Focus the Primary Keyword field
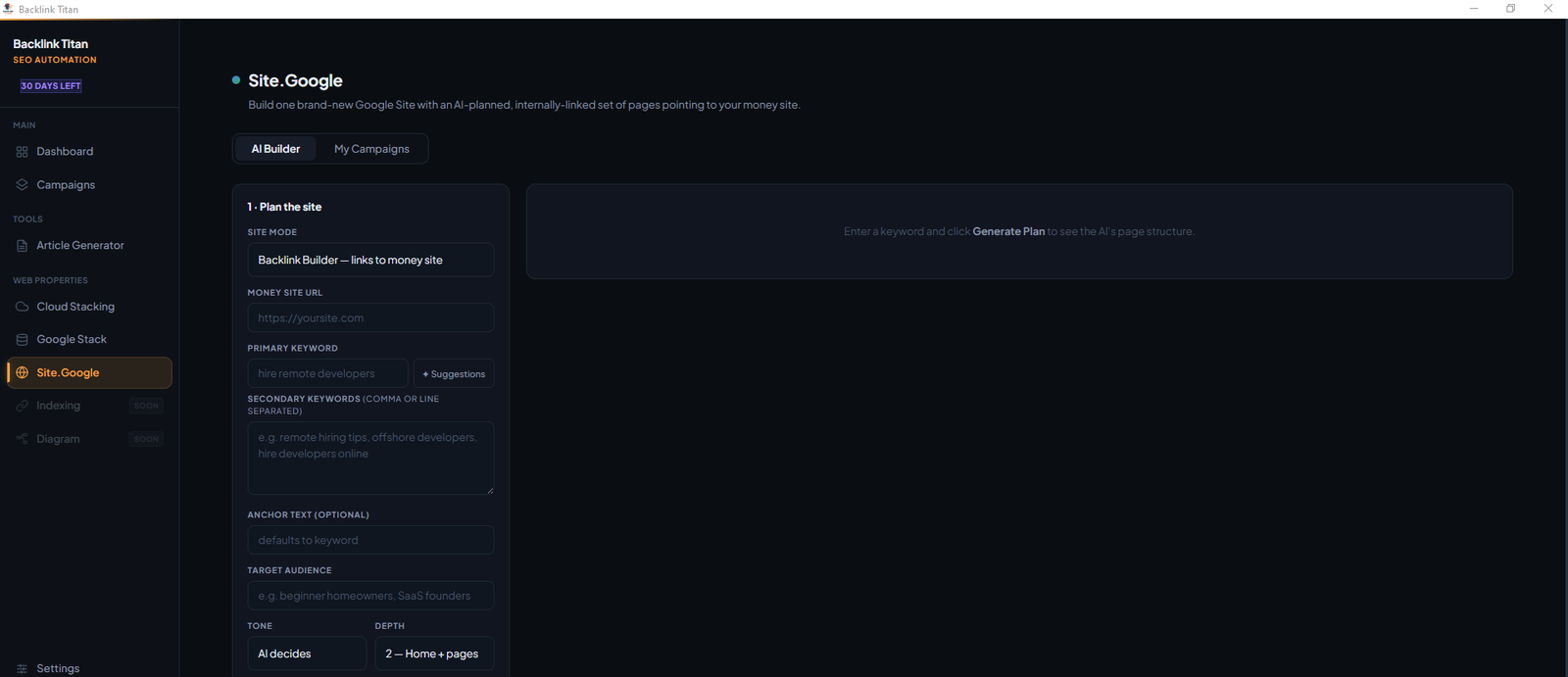The height and width of the screenshot is (677, 1568). coord(327,373)
